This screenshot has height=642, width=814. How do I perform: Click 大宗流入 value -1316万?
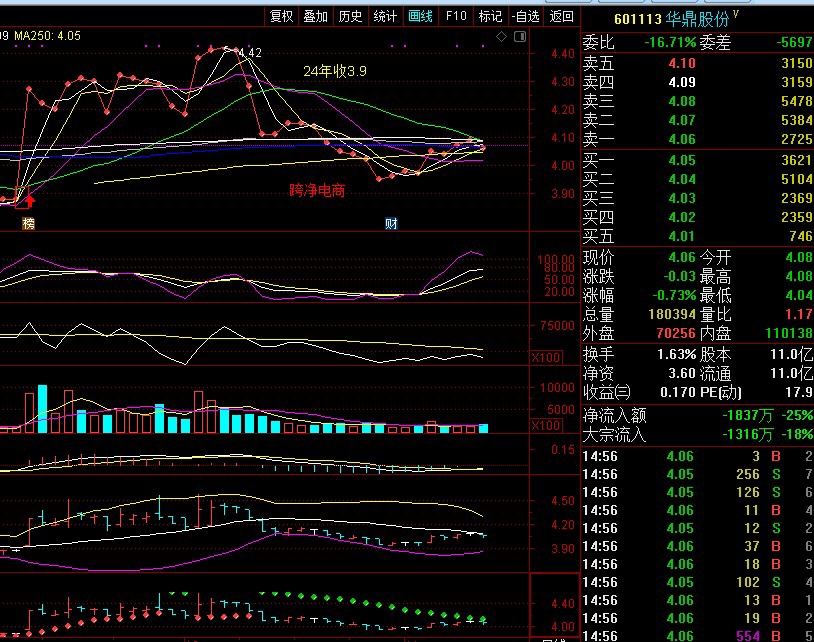click(x=748, y=434)
